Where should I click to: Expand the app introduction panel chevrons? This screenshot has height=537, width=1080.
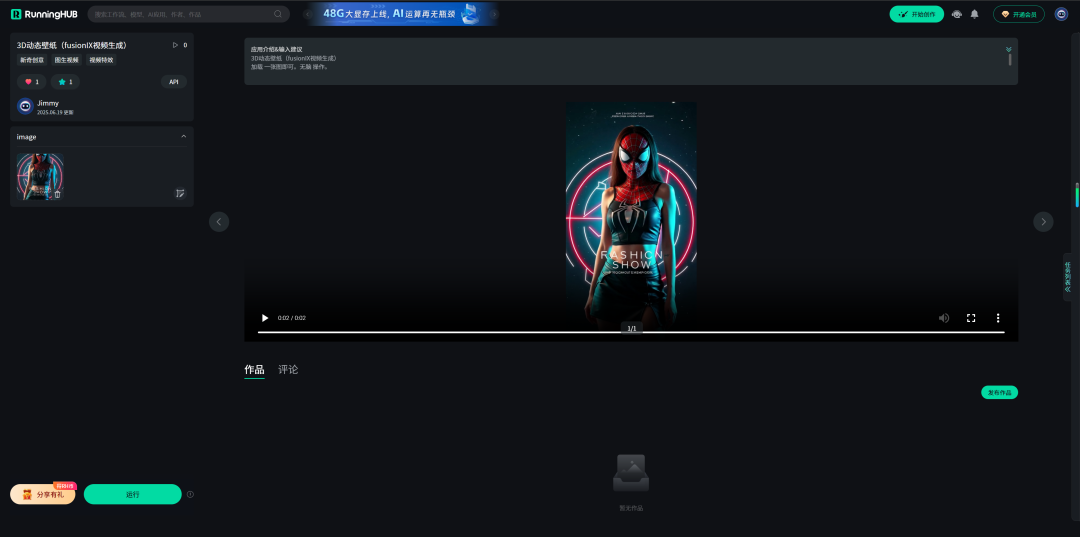(x=1008, y=50)
